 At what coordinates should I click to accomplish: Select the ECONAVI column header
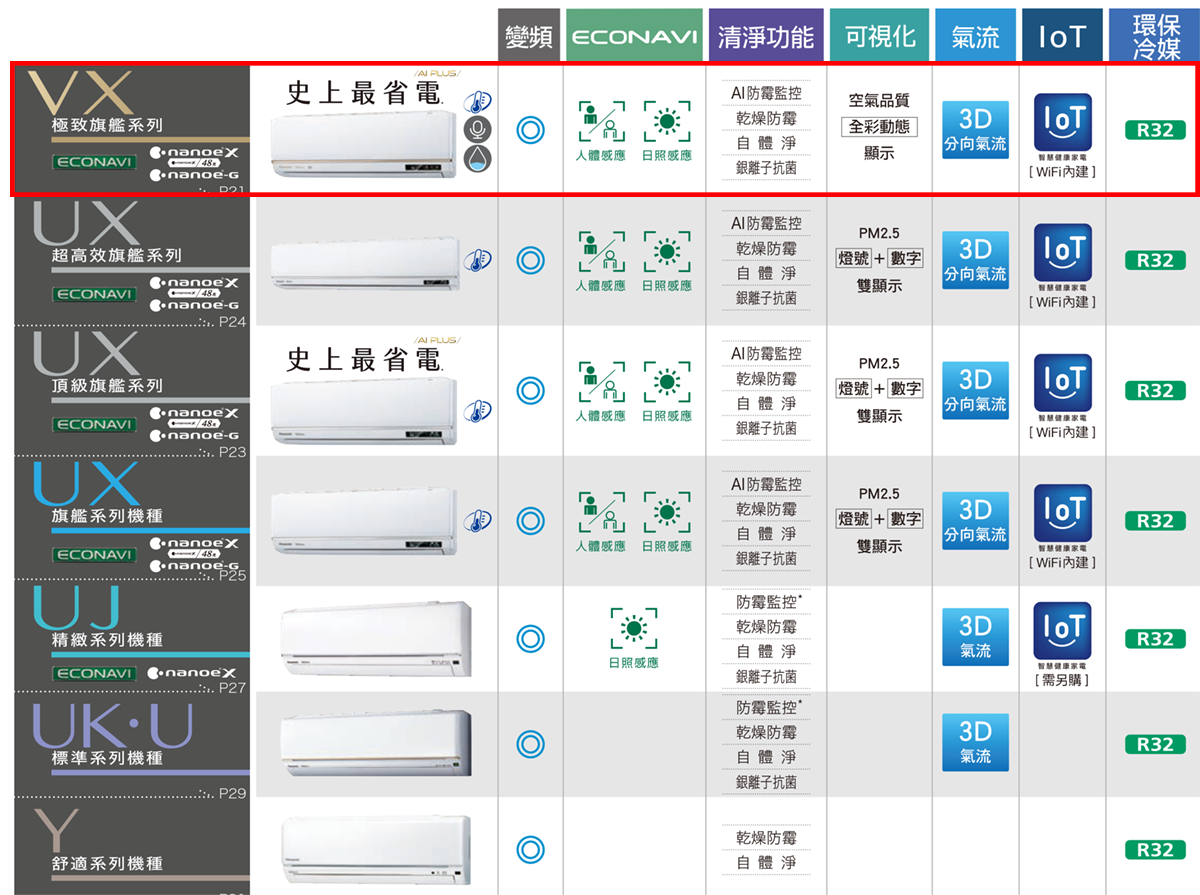634,37
